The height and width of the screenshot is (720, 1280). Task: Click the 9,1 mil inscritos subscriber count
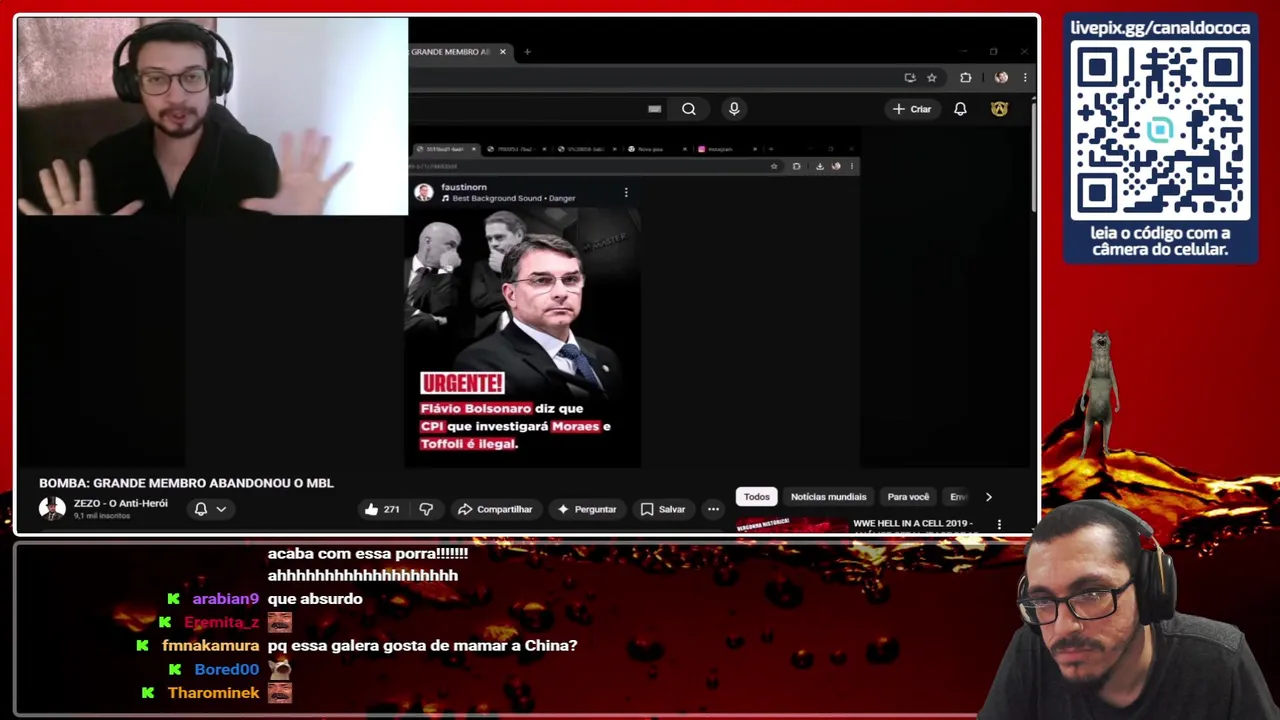(x=102, y=516)
